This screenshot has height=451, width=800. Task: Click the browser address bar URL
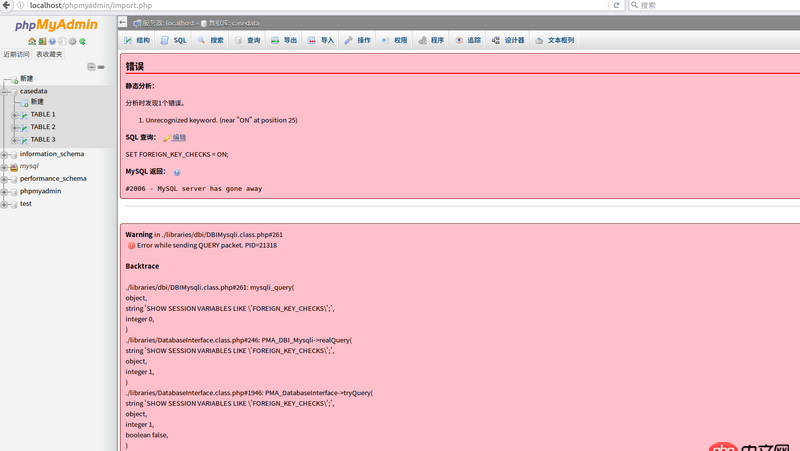pyautogui.click(x=91, y=5)
